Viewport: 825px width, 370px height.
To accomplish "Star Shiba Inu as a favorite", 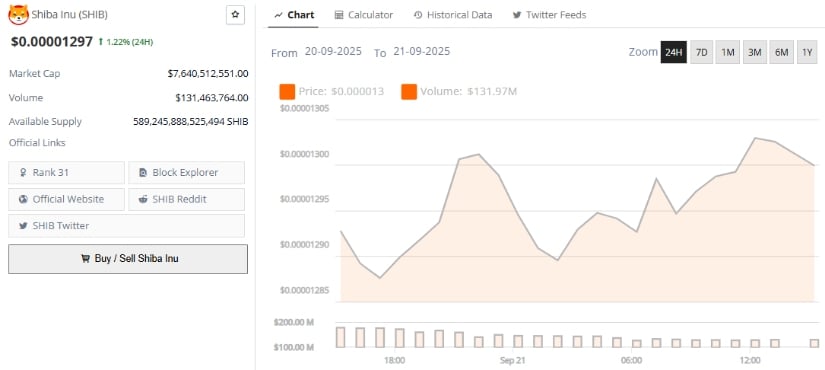I will (235, 15).
